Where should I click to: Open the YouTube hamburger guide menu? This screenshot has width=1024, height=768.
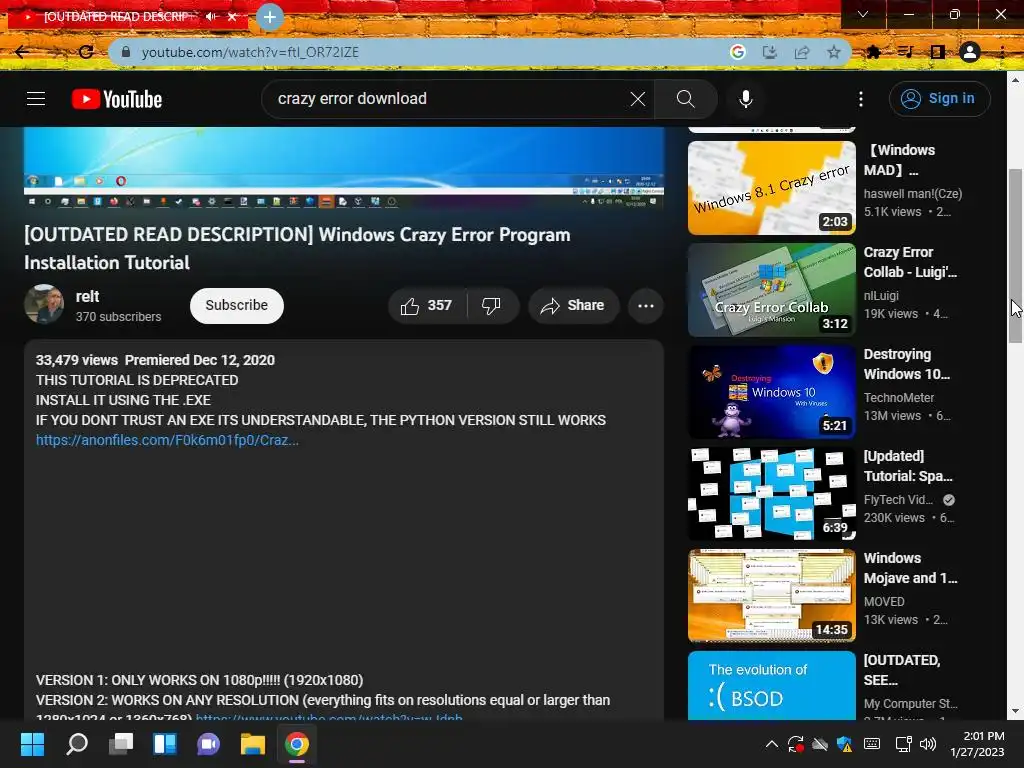[x=36, y=99]
